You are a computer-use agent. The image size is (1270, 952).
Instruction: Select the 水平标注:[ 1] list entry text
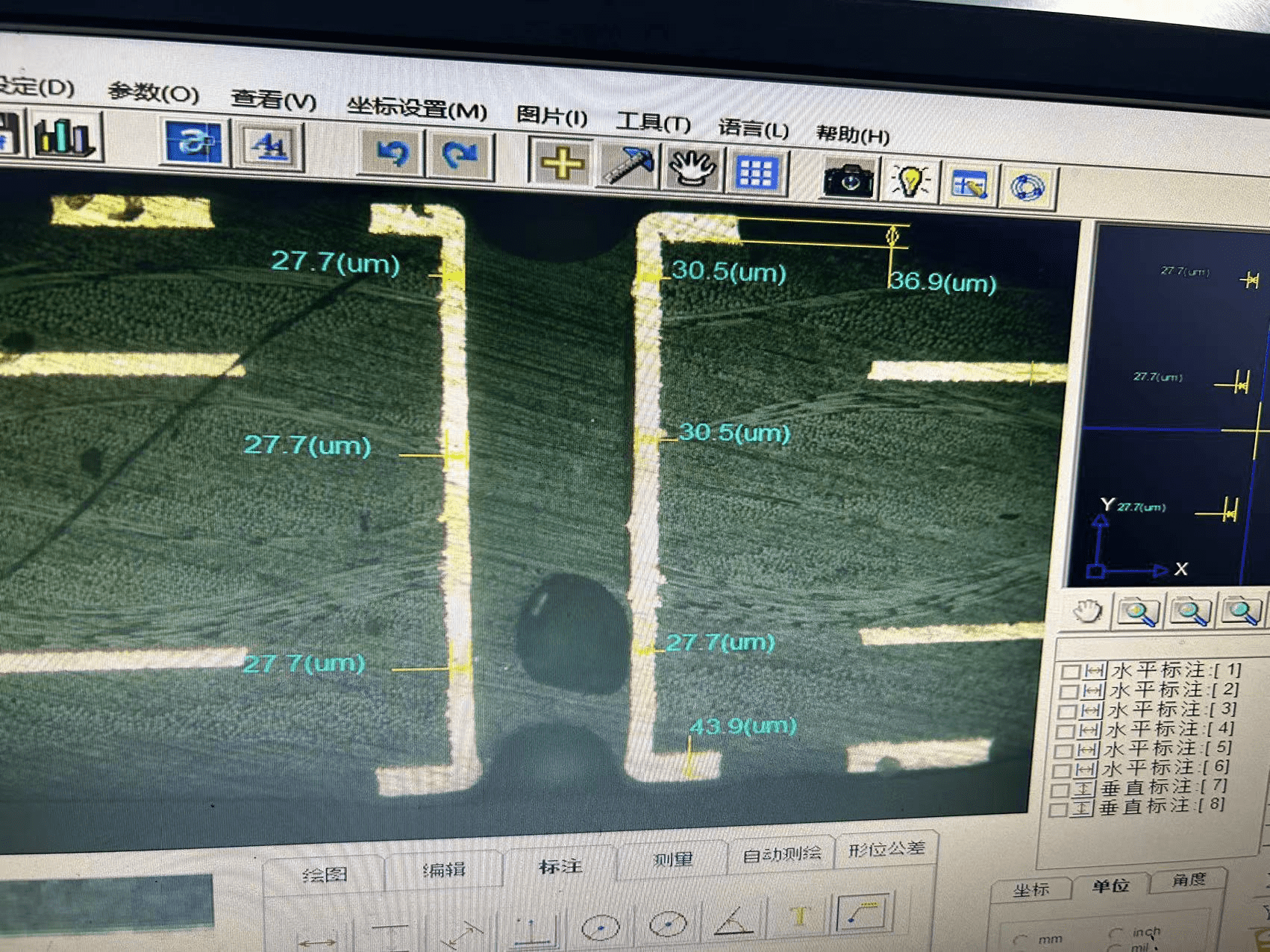click(x=1176, y=670)
